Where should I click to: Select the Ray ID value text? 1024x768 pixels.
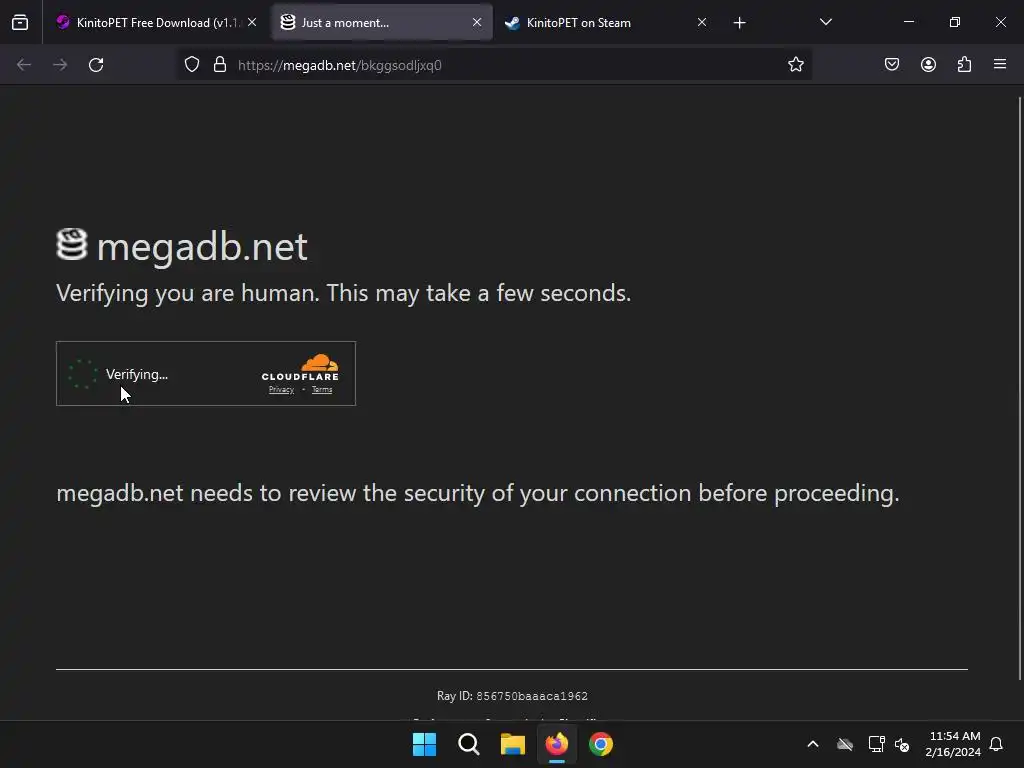tap(532, 696)
